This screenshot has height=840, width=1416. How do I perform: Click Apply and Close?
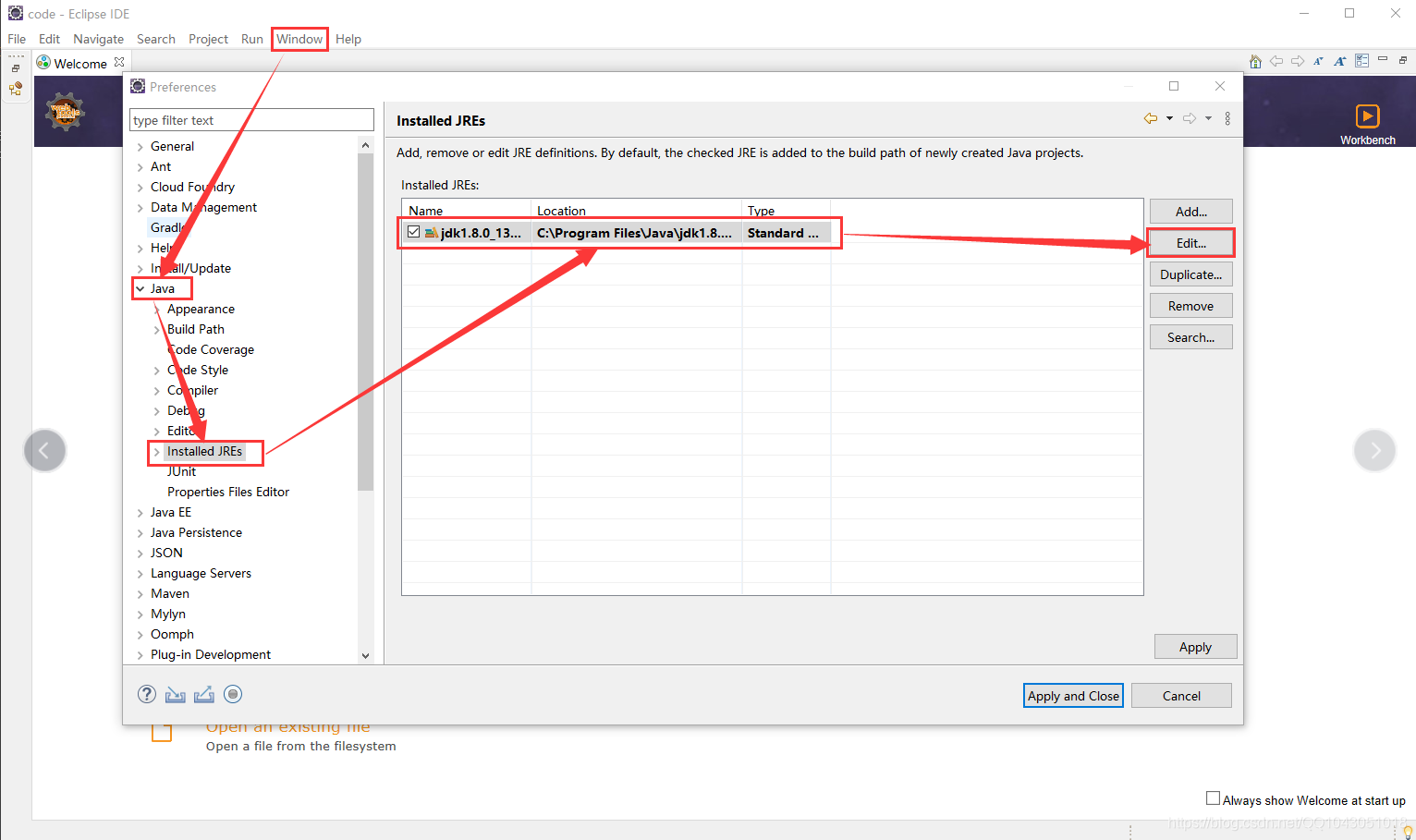(x=1073, y=696)
